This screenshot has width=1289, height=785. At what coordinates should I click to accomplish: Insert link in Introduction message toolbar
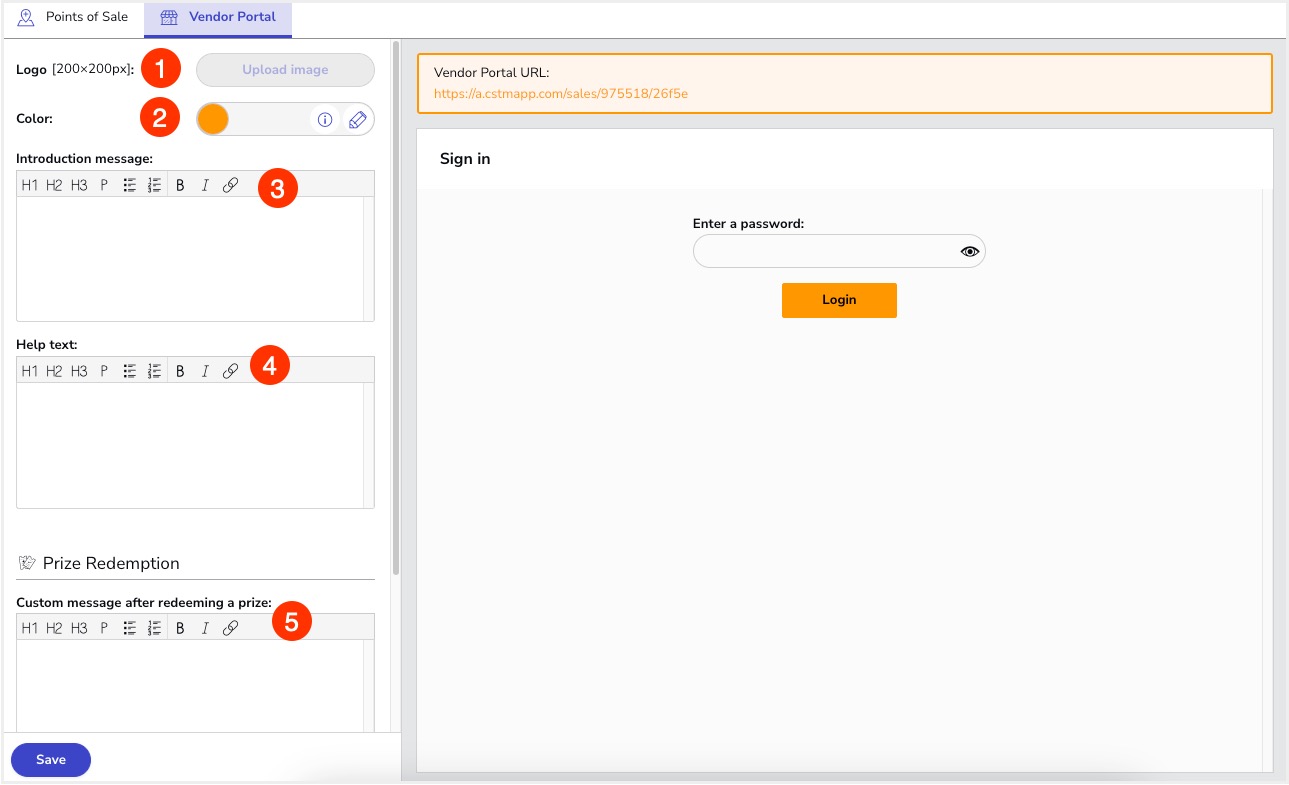pos(230,185)
